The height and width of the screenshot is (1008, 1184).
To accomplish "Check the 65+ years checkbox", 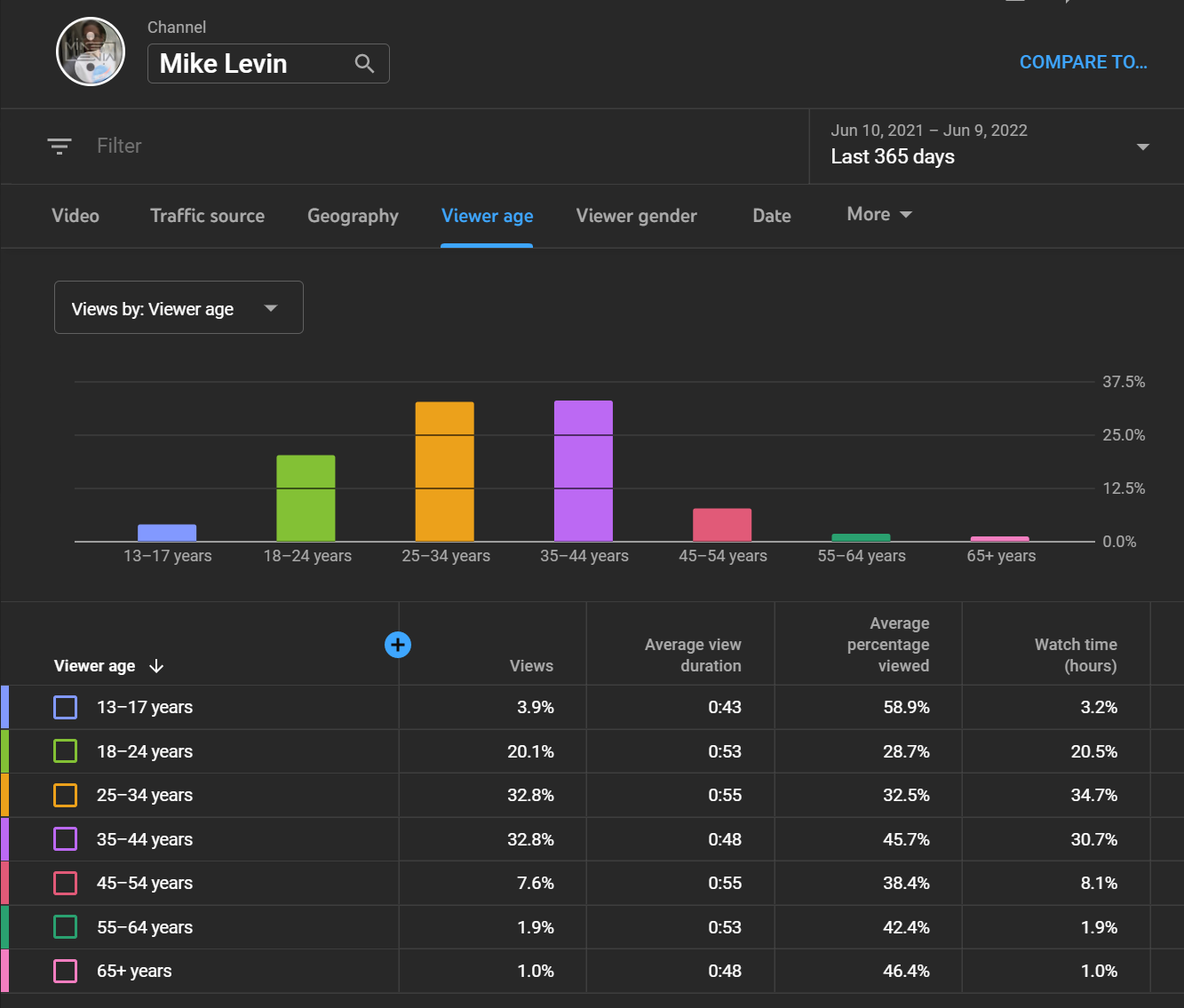I will (x=66, y=971).
